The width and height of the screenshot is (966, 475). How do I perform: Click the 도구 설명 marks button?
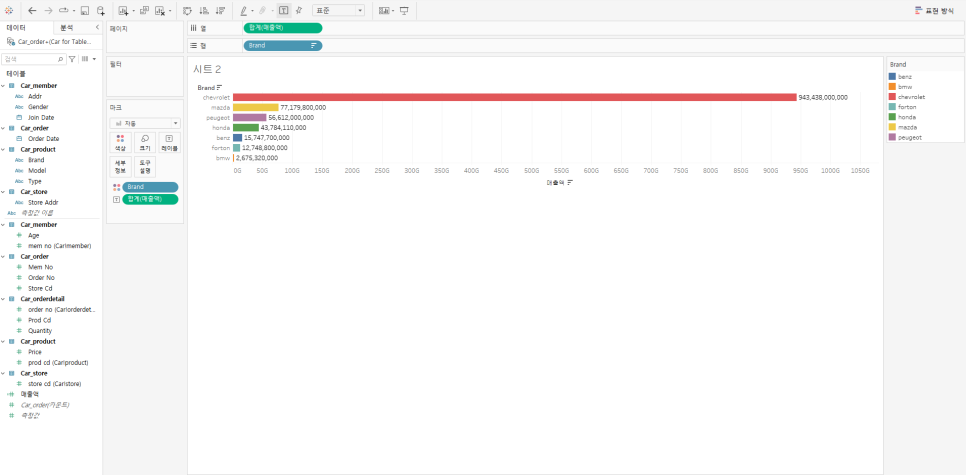145,166
